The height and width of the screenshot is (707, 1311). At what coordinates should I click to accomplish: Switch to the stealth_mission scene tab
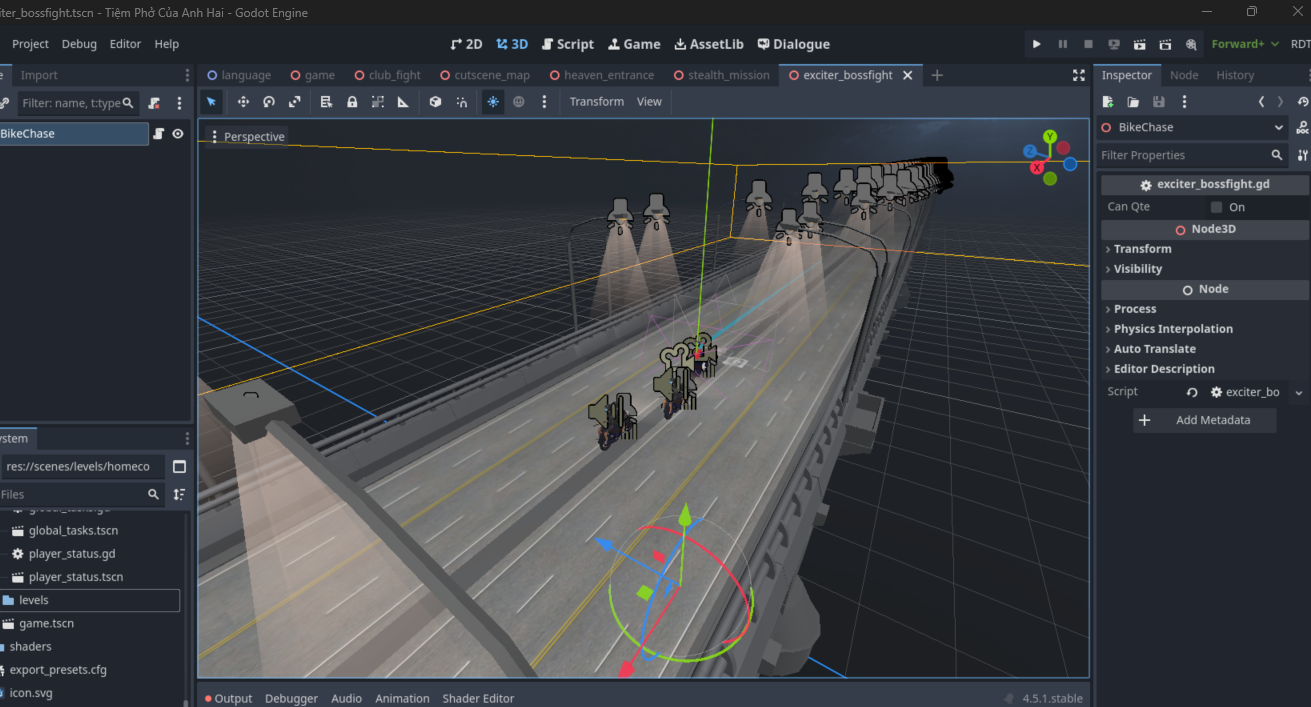click(728, 75)
